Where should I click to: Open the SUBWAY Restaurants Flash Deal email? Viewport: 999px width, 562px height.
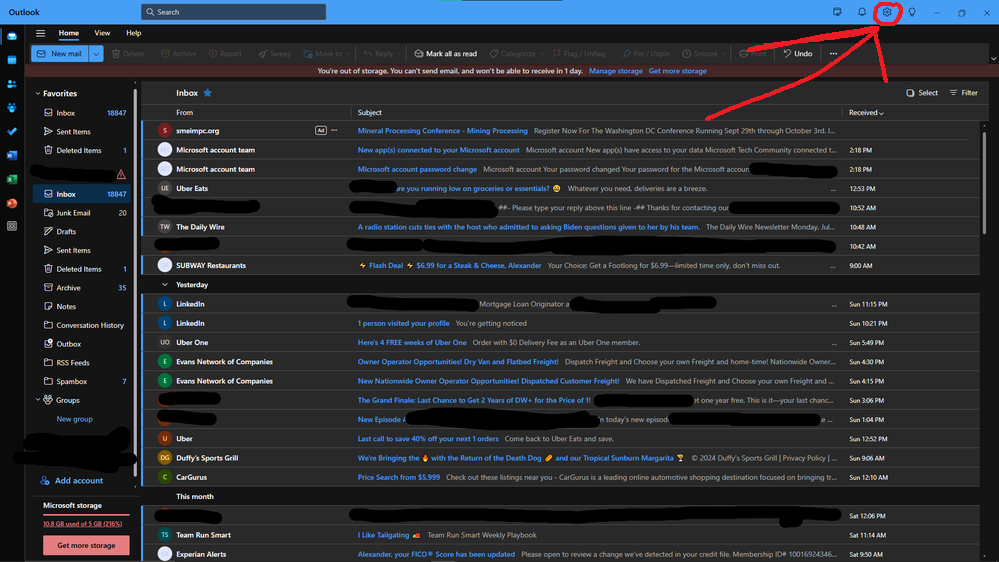561,265
